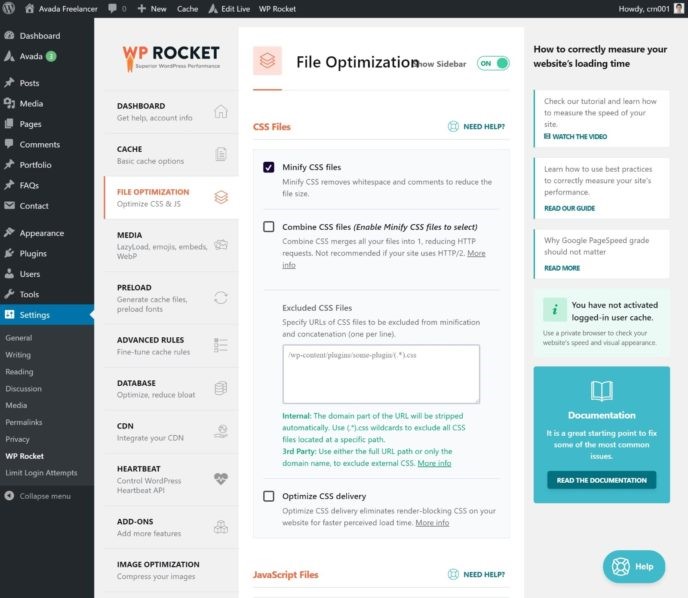Click the Appearance brush icon

(x=9, y=233)
